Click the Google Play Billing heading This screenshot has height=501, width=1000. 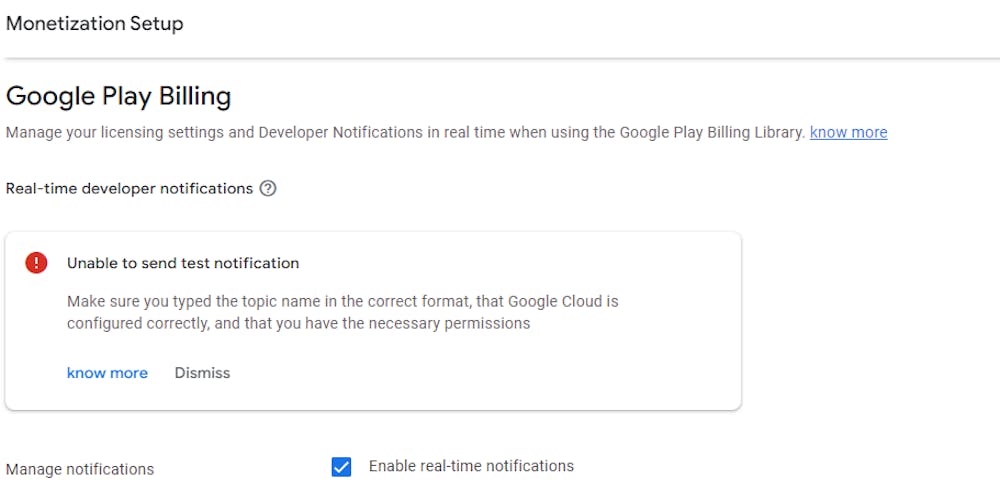pyautogui.click(x=118, y=96)
